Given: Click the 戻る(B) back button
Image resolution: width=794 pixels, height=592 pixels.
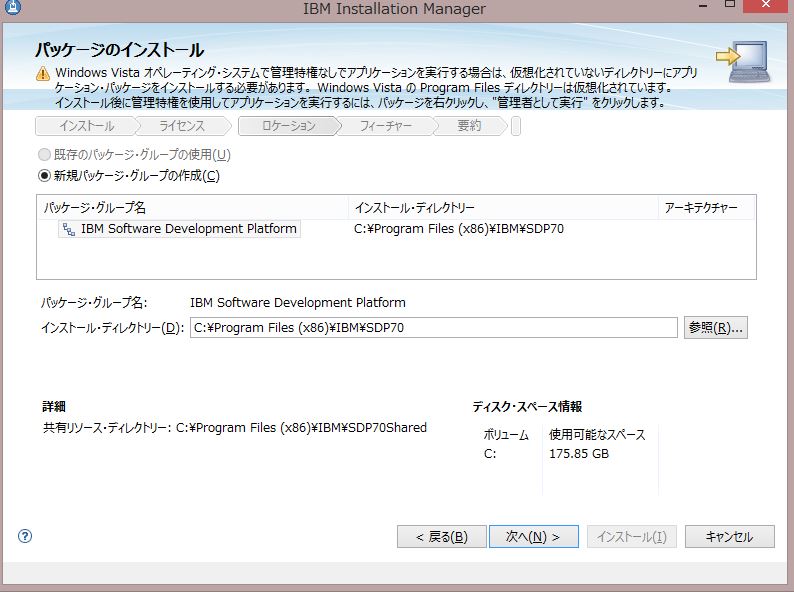Looking at the screenshot, I should pos(442,537).
